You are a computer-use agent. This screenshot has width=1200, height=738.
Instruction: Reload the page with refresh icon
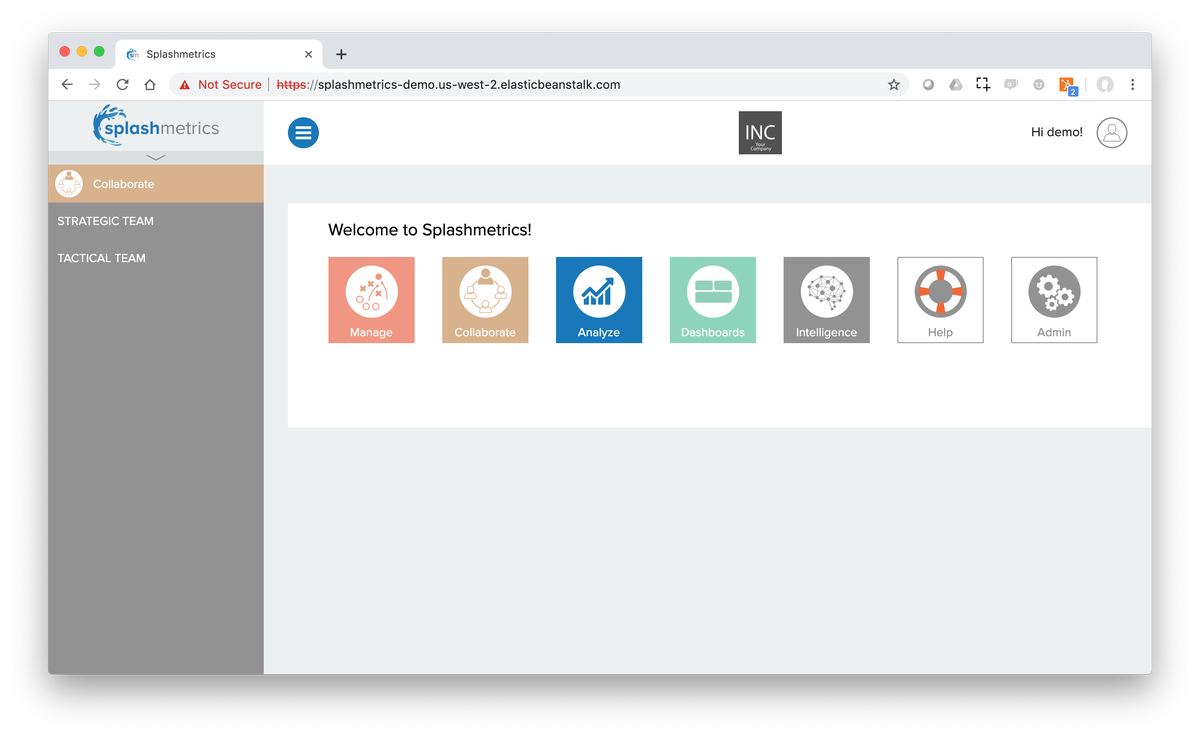coord(122,85)
